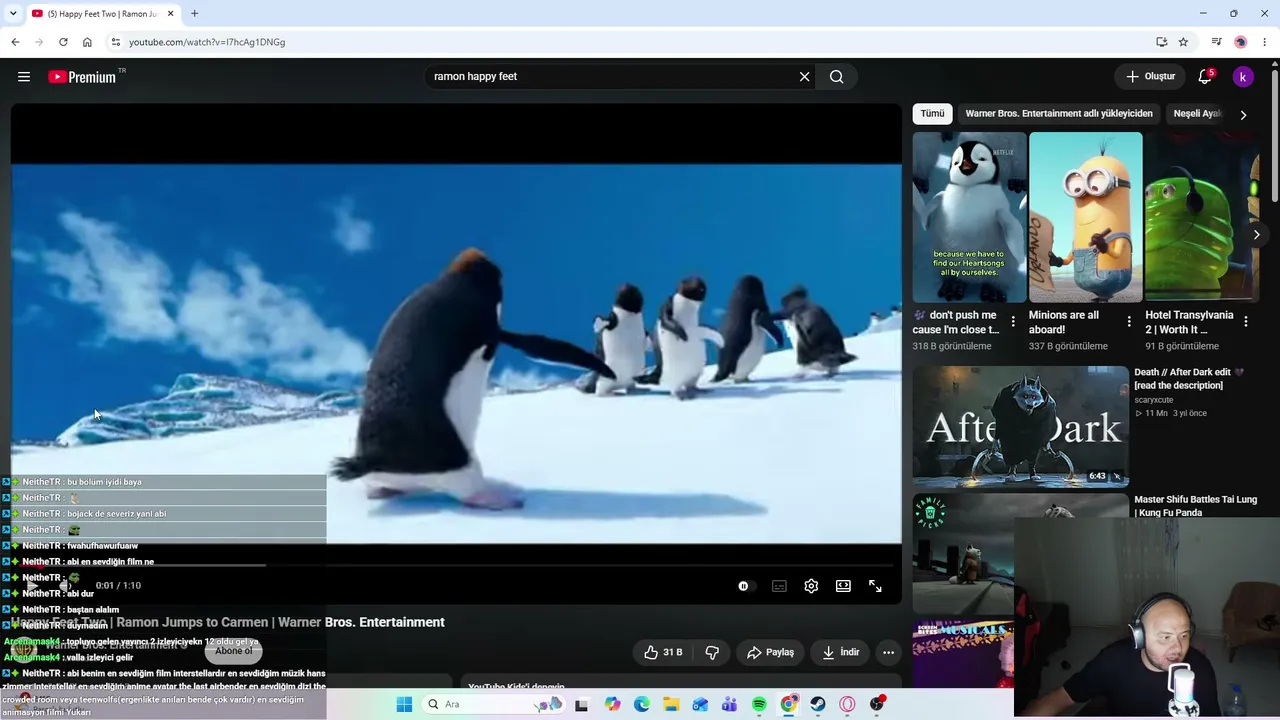Launch Copilot from the taskbar
Viewport: 1280px width, 720px height.
coord(612,704)
